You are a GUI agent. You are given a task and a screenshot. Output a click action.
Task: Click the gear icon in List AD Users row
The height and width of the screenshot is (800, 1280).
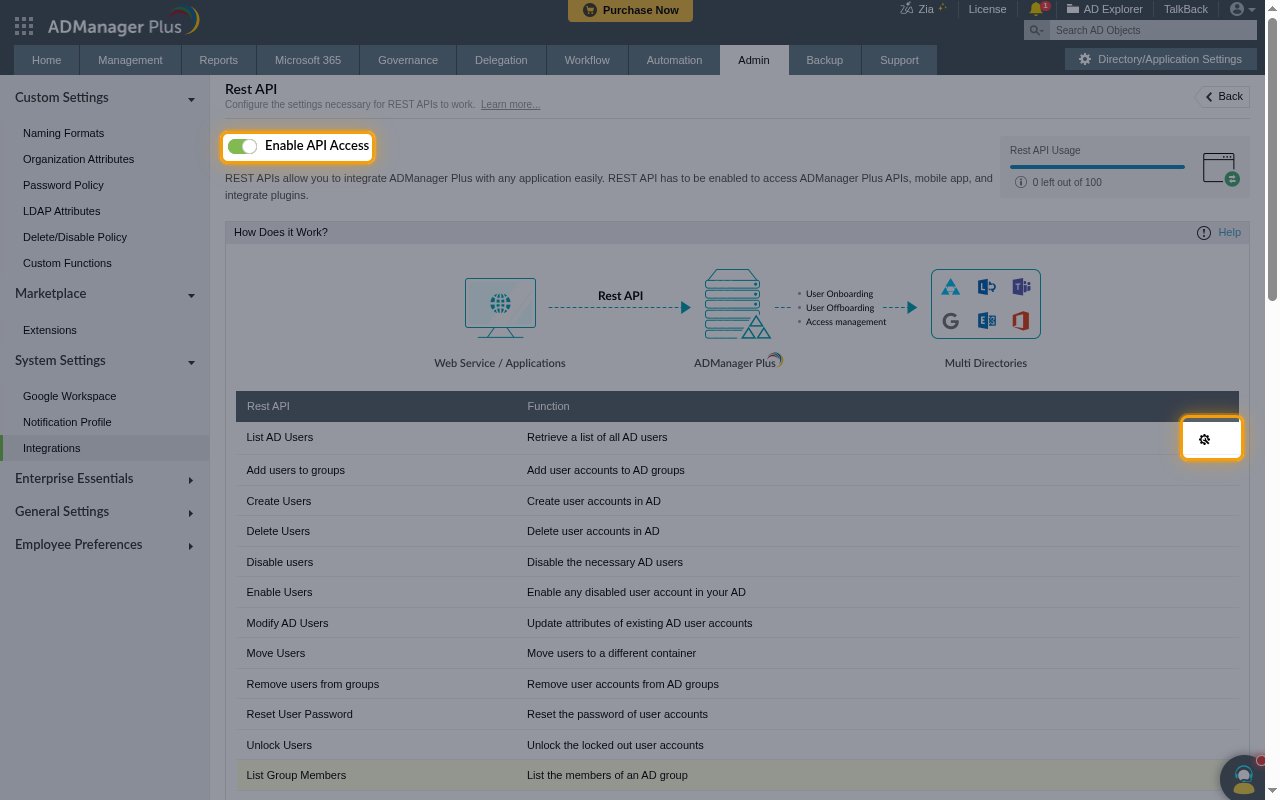(x=1205, y=439)
